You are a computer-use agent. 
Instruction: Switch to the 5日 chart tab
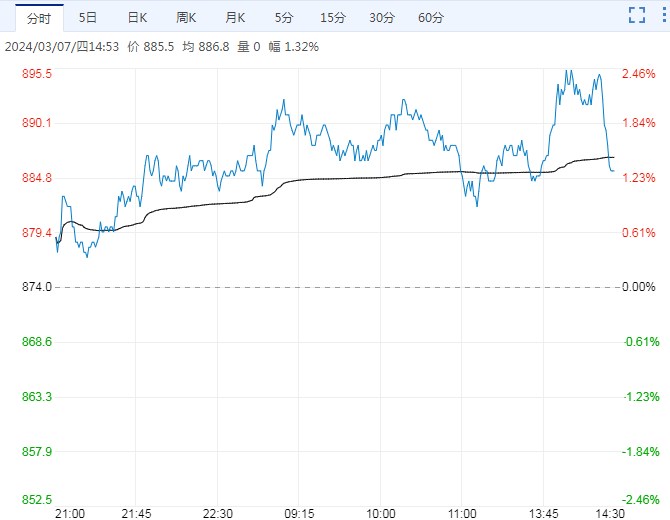pyautogui.click(x=88, y=18)
